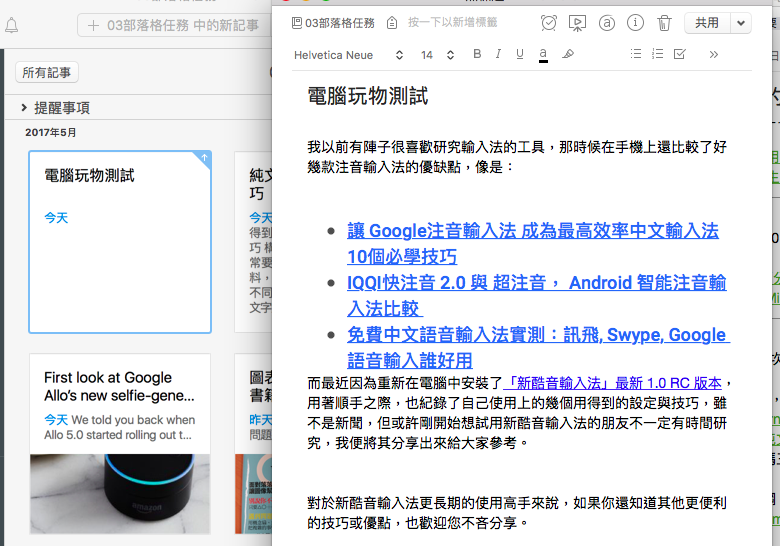Delete note with trash icon
Image resolution: width=780 pixels, height=546 pixels.
click(664, 23)
